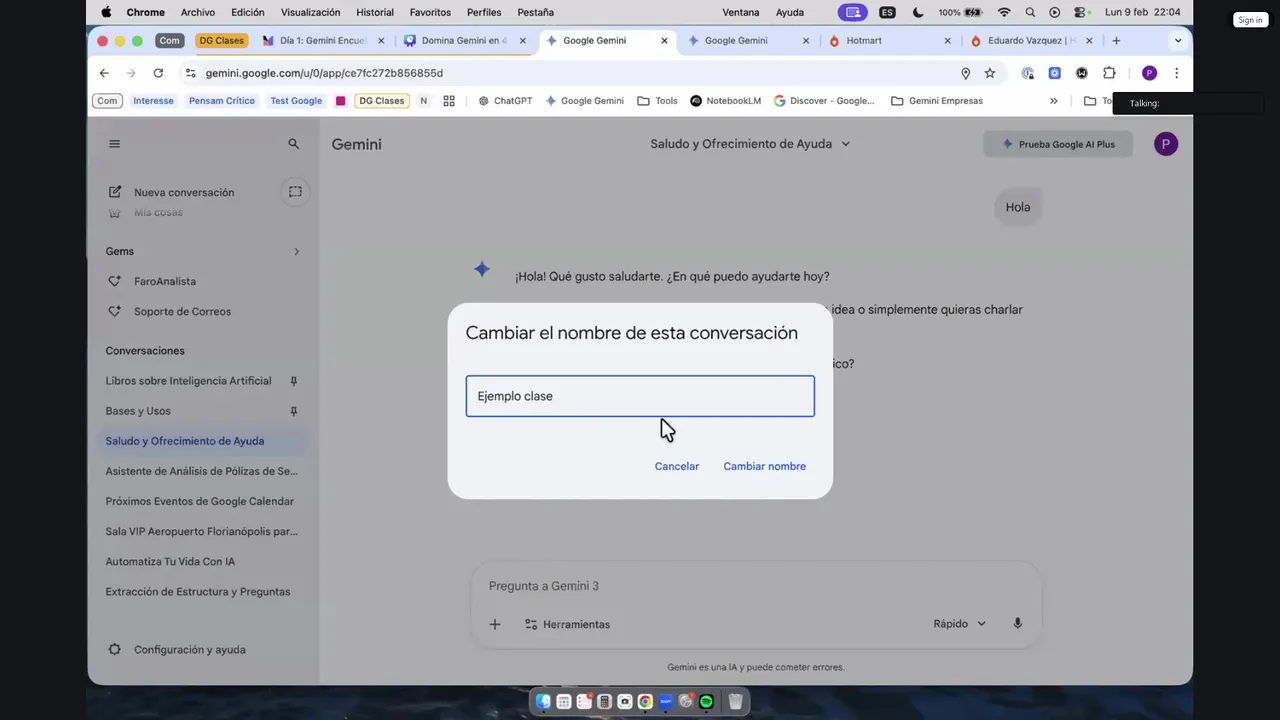Image resolution: width=1280 pixels, height=720 pixels.
Task: Unpin the Libros sobre Inteligencia Artificial conversation
Action: coord(294,381)
